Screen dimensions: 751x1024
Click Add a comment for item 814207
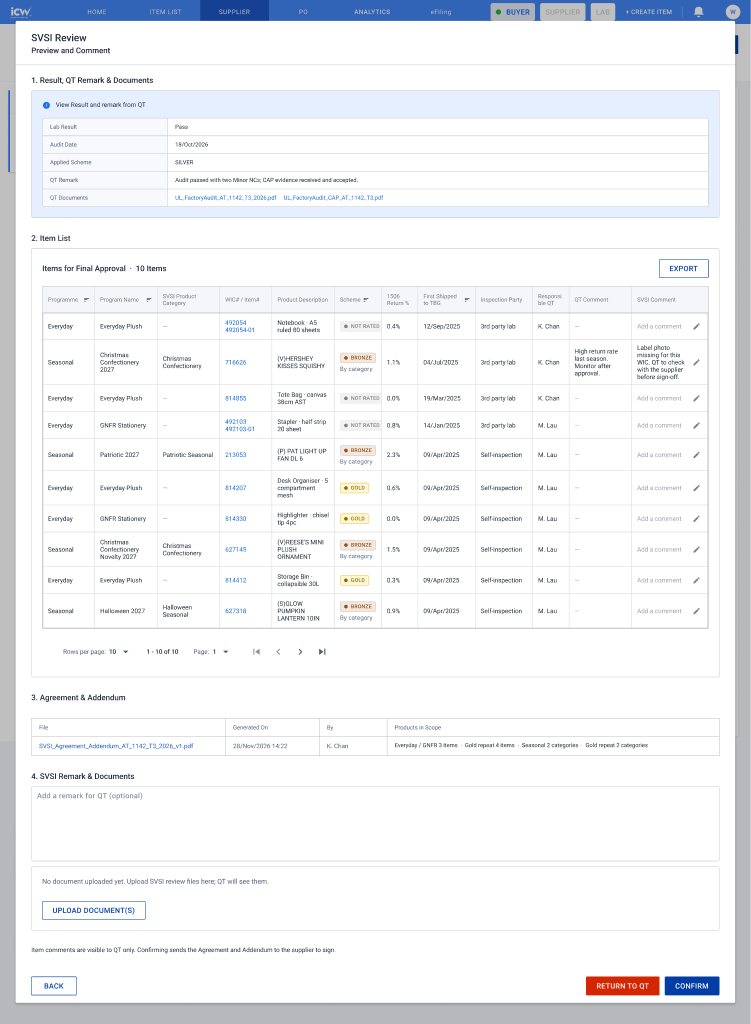(659, 488)
